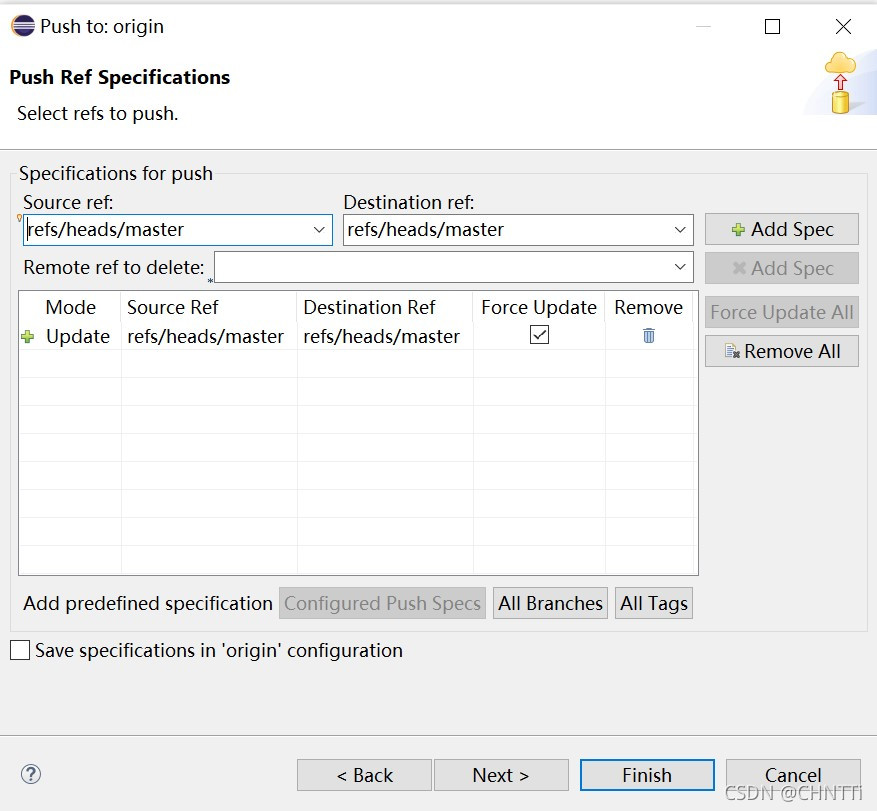Expand the Remote ref to delete dropdown
The image size is (877, 811).
pos(681,268)
